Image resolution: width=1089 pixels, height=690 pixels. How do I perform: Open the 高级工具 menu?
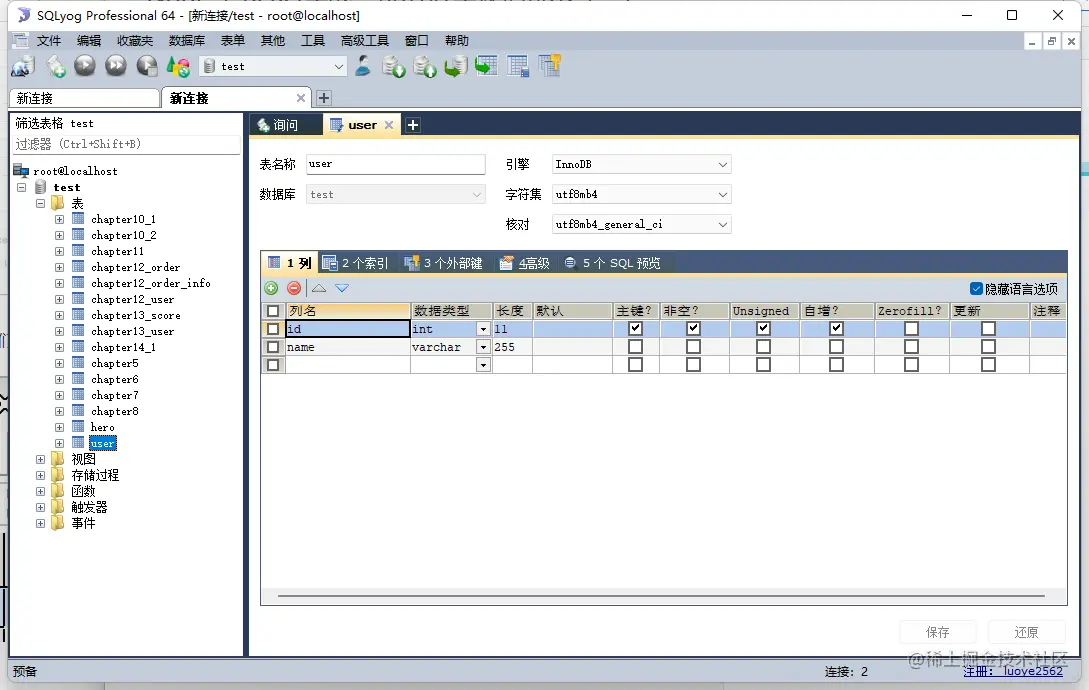[365, 40]
